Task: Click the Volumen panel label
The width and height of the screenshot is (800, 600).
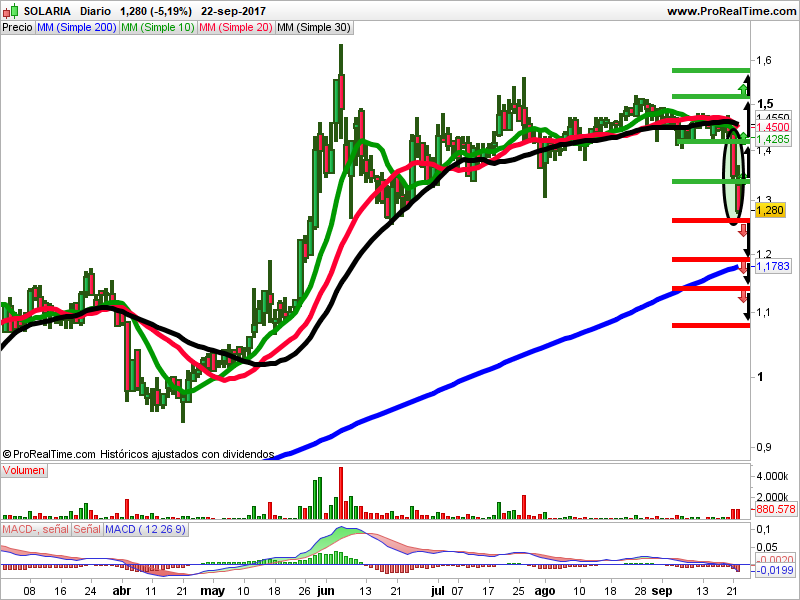Action: click(x=23, y=470)
